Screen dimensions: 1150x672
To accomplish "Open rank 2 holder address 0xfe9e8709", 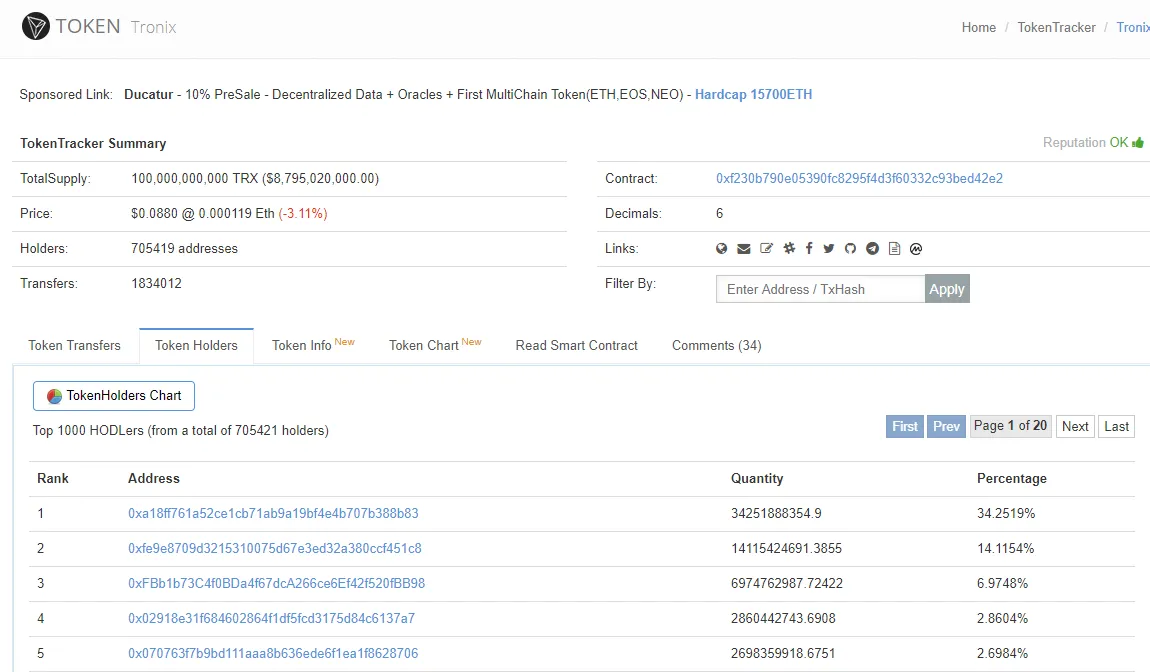I will (274, 549).
